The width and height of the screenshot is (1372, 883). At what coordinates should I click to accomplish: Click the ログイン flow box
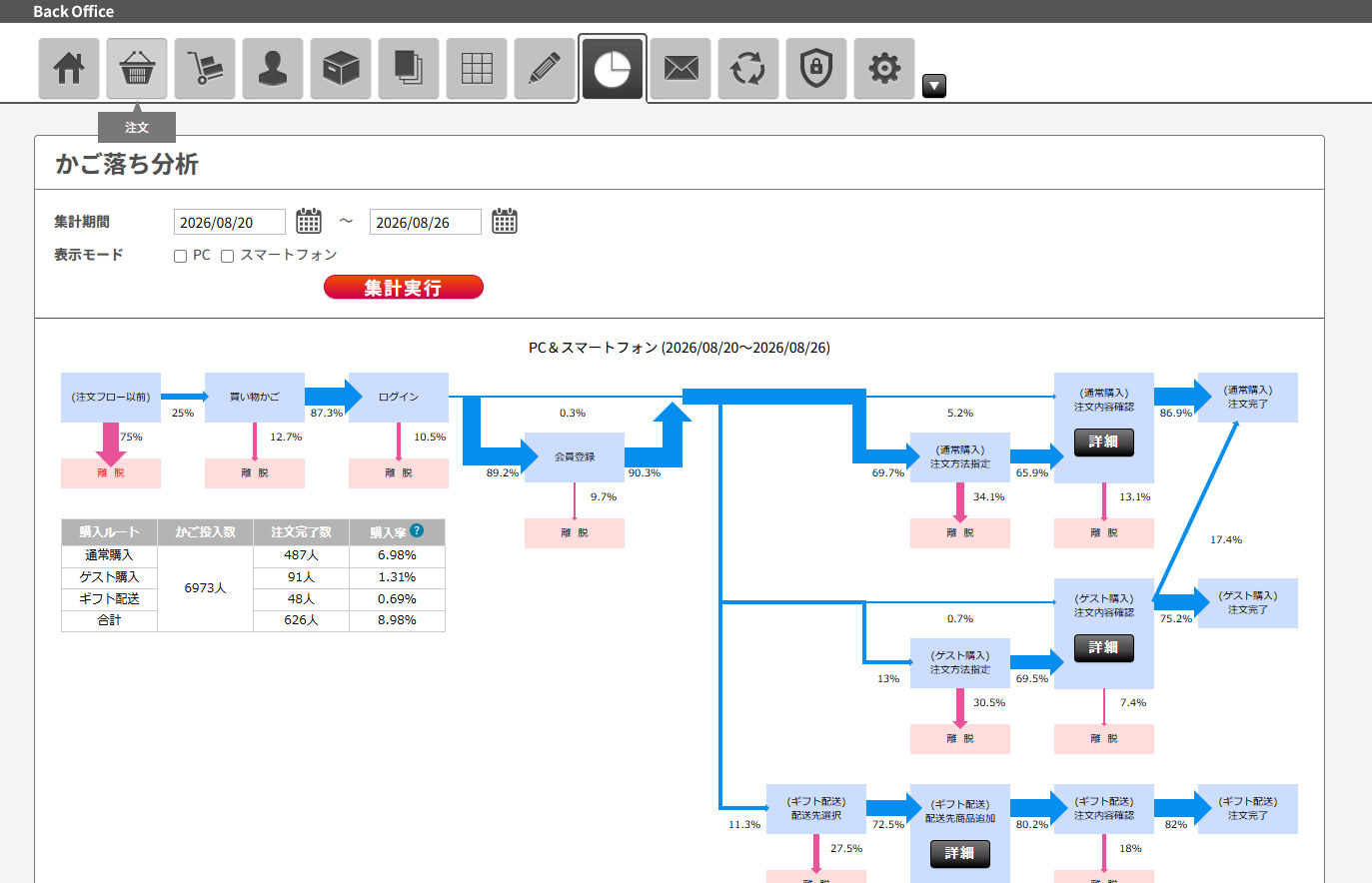399,398
